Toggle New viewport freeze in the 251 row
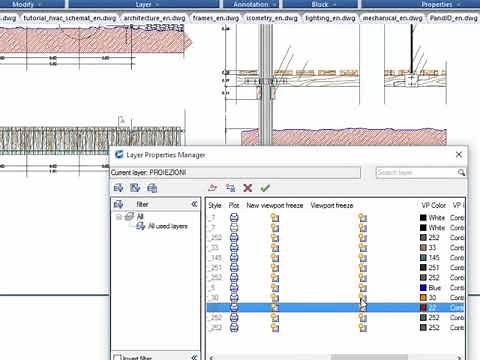Image resolution: width=480 pixels, height=360 pixels. coord(275,268)
